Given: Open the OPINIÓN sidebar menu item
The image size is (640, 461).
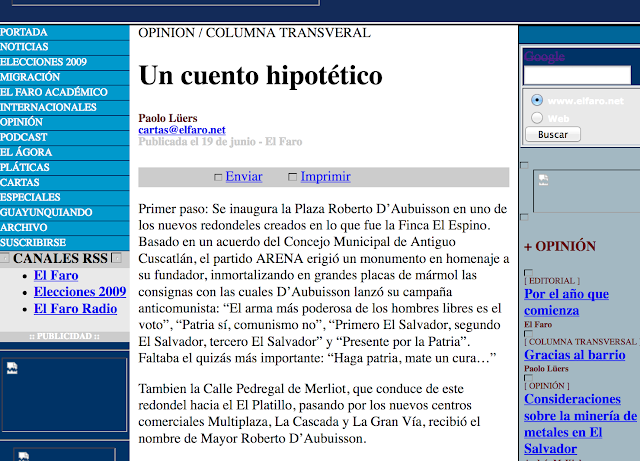Looking at the screenshot, I should coord(21,122).
